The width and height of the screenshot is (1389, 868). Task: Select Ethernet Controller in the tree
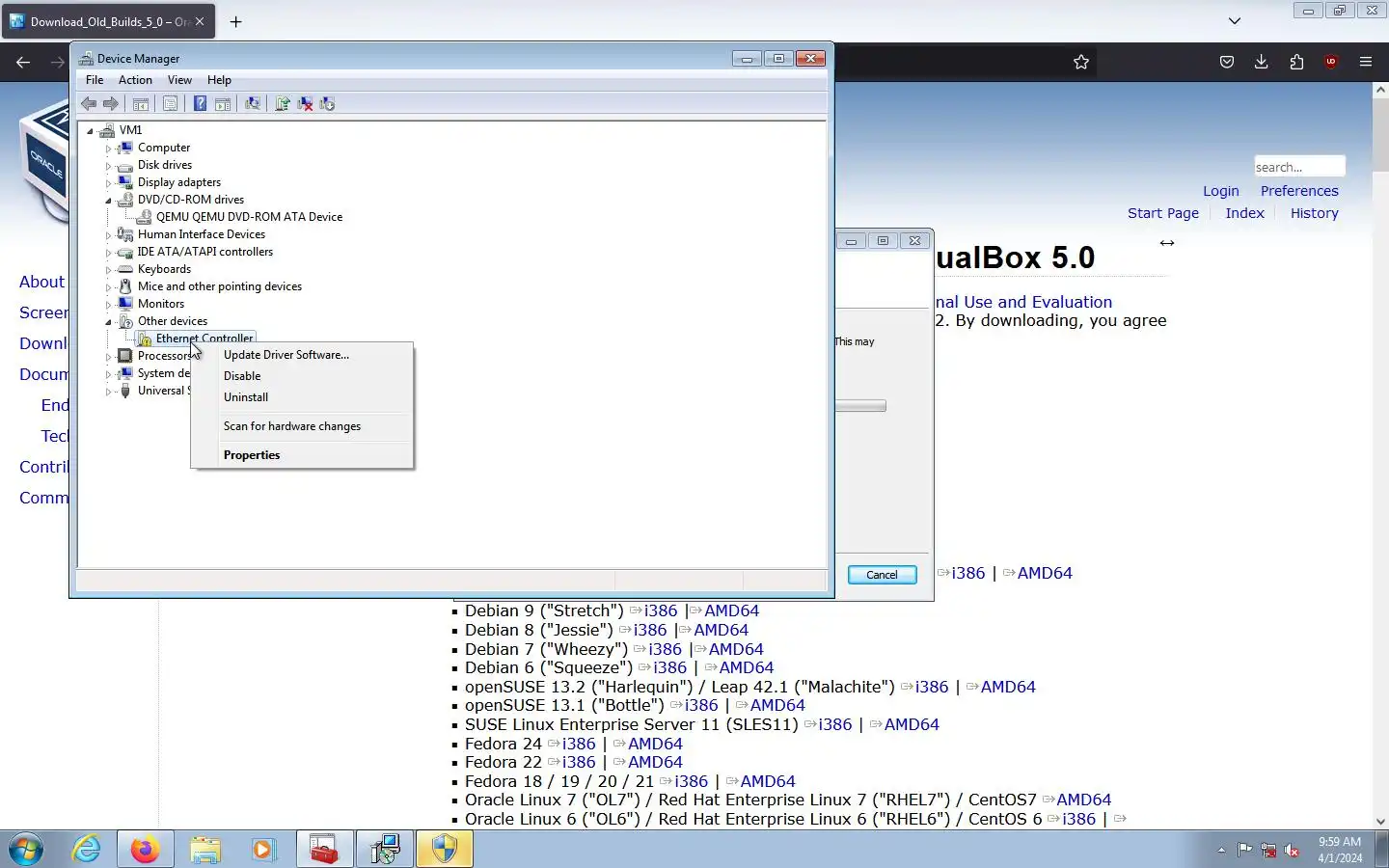click(204, 339)
